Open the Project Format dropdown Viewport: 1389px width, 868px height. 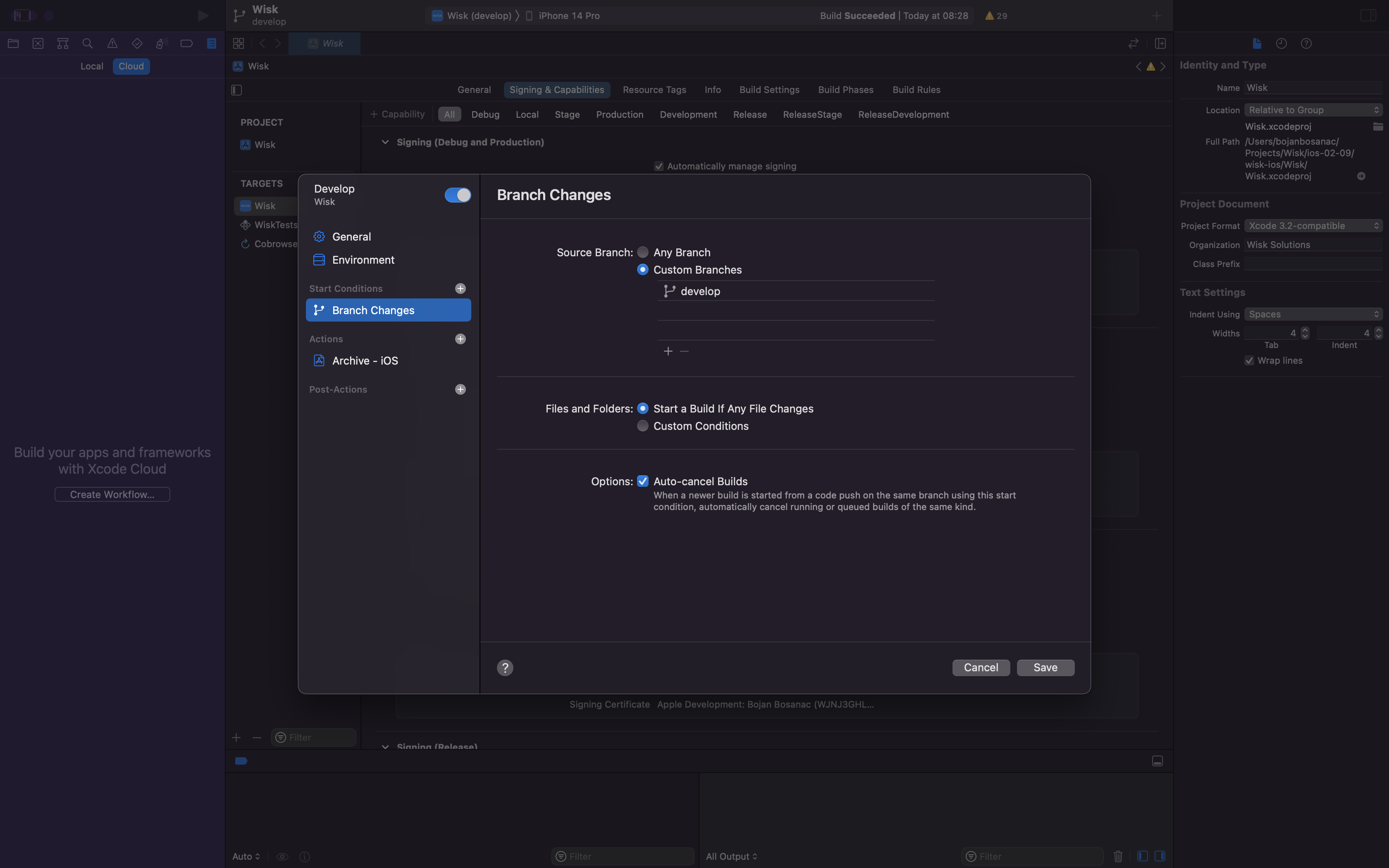point(1313,226)
